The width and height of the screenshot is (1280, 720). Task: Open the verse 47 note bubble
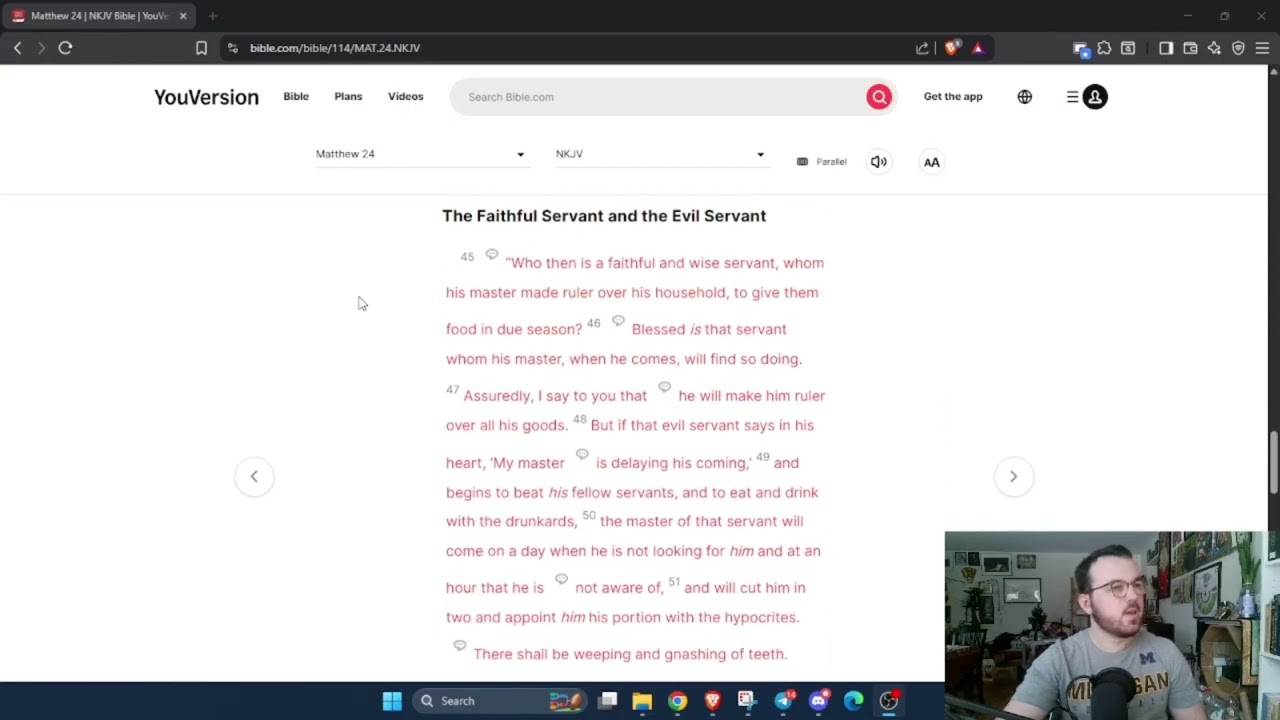664,387
